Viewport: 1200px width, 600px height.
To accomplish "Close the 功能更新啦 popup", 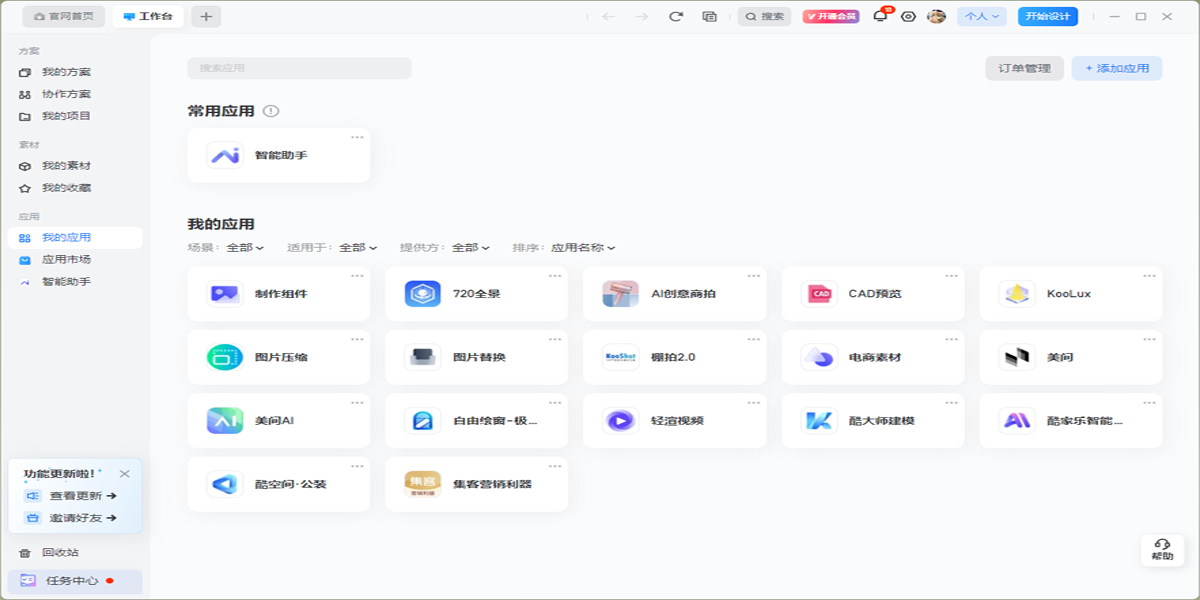I will pyautogui.click(x=124, y=474).
